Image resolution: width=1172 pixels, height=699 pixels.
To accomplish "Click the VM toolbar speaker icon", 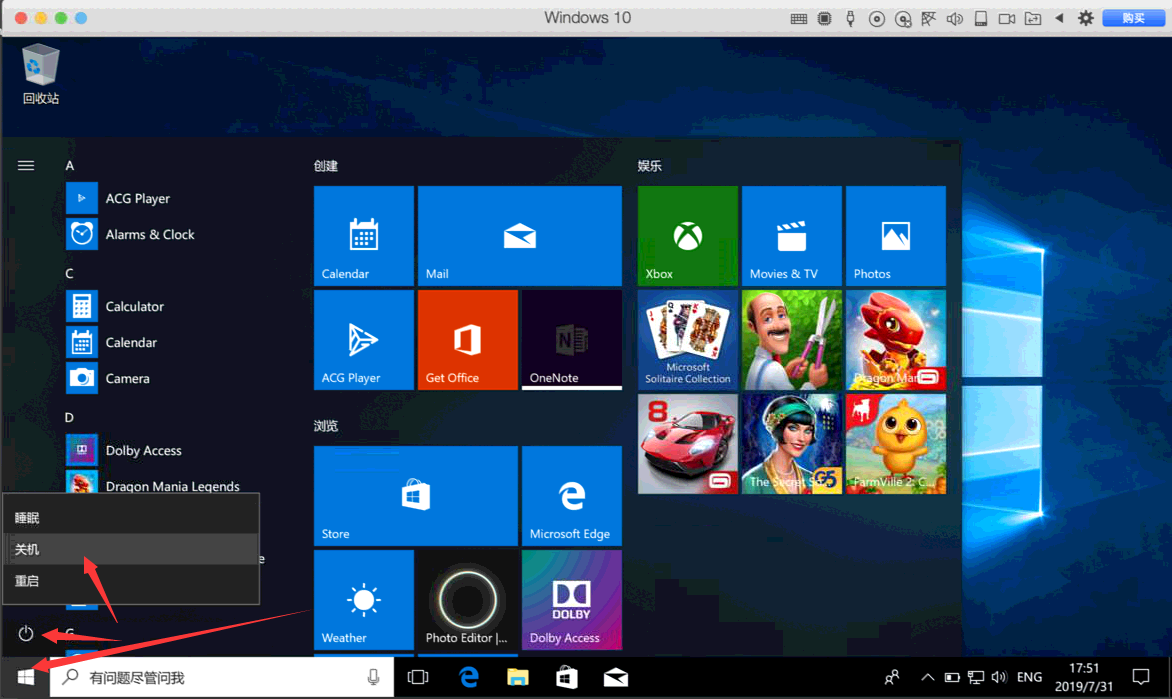I will click(954, 19).
